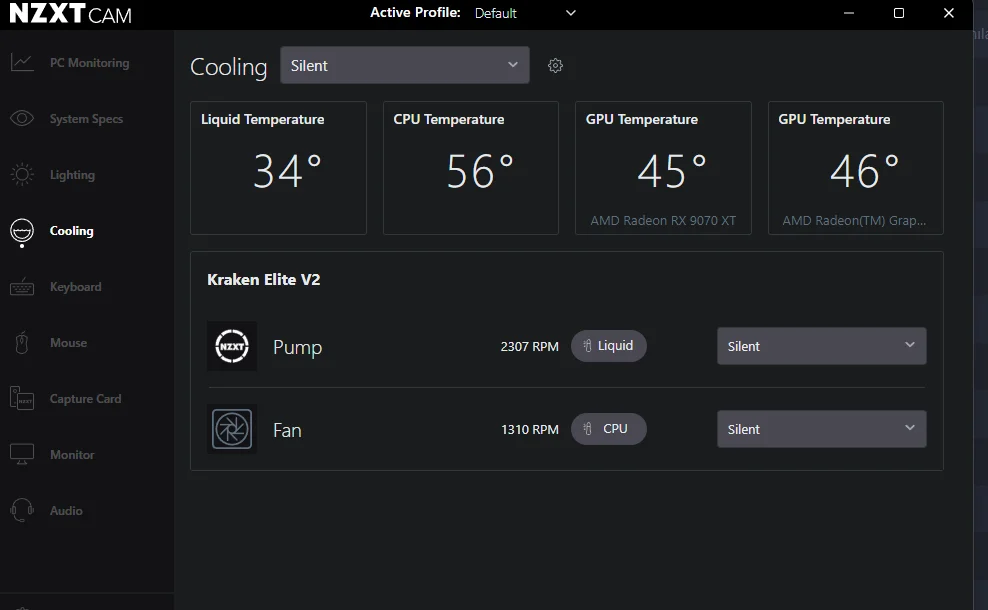This screenshot has height=610, width=988.
Task: Click the System Specs eye icon
Action: click(22, 118)
